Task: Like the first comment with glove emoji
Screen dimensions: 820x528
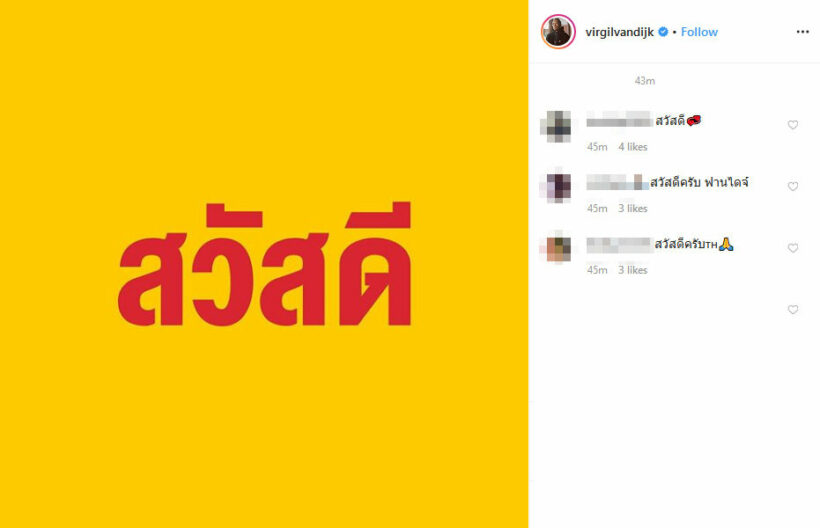Action: point(793,125)
